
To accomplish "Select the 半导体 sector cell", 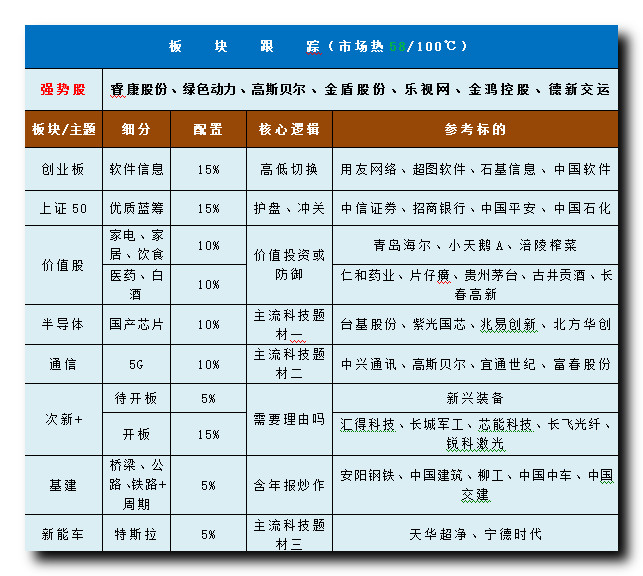I will click(62, 325).
